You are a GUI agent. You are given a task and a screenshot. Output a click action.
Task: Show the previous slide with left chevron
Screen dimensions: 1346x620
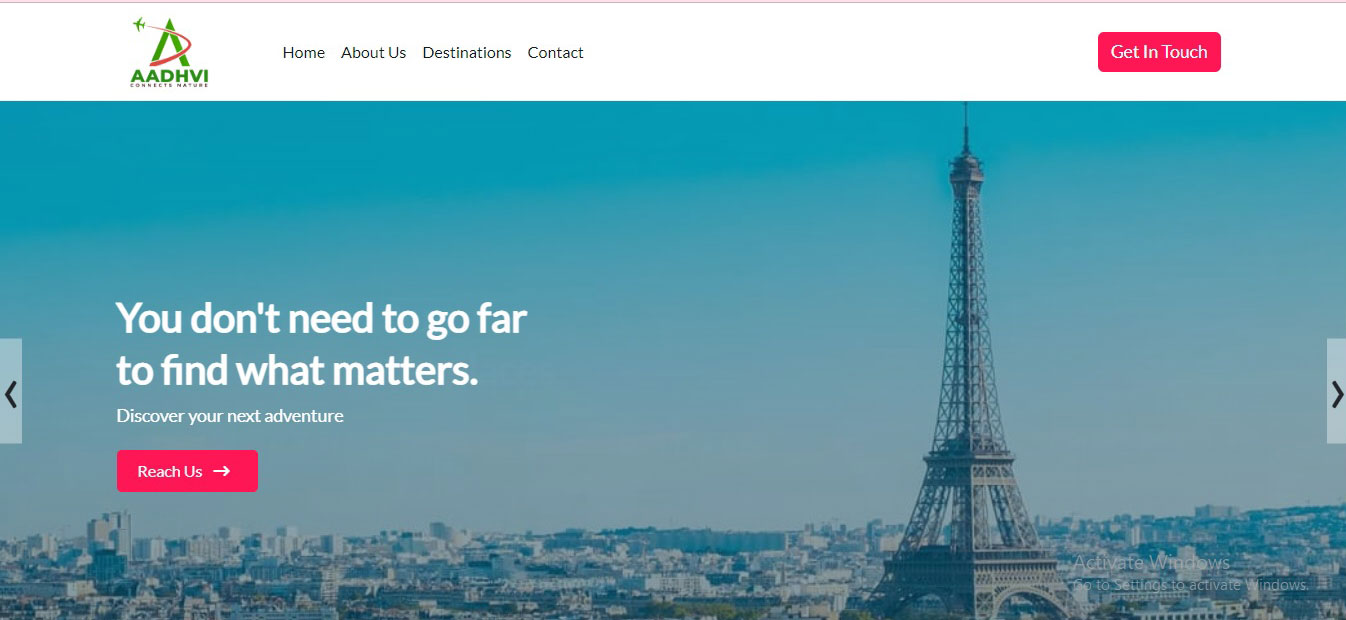(11, 391)
